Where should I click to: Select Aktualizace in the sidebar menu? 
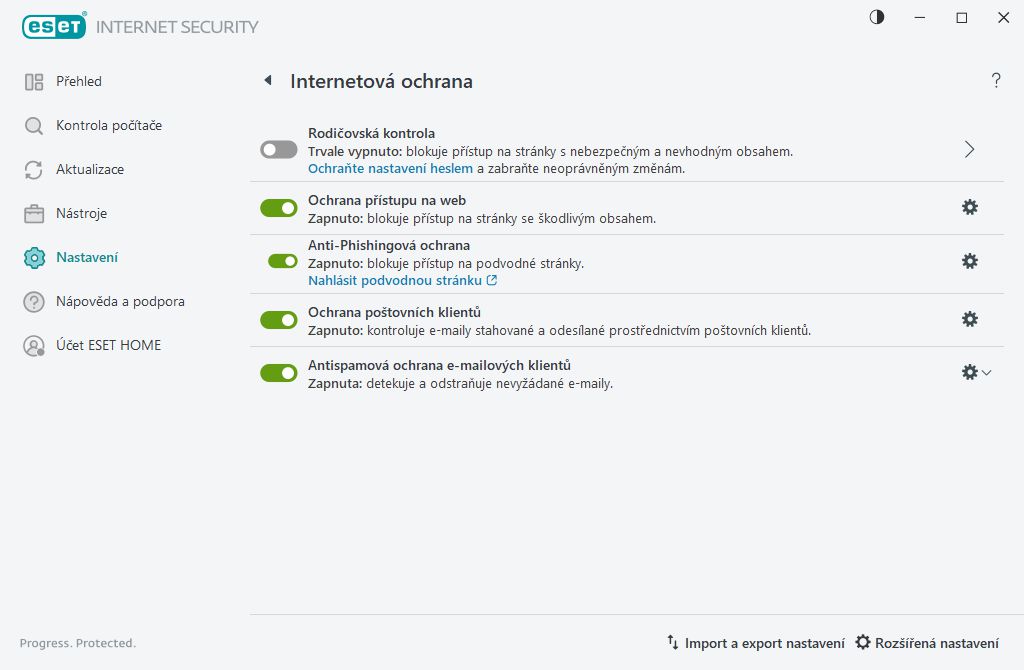coord(90,169)
